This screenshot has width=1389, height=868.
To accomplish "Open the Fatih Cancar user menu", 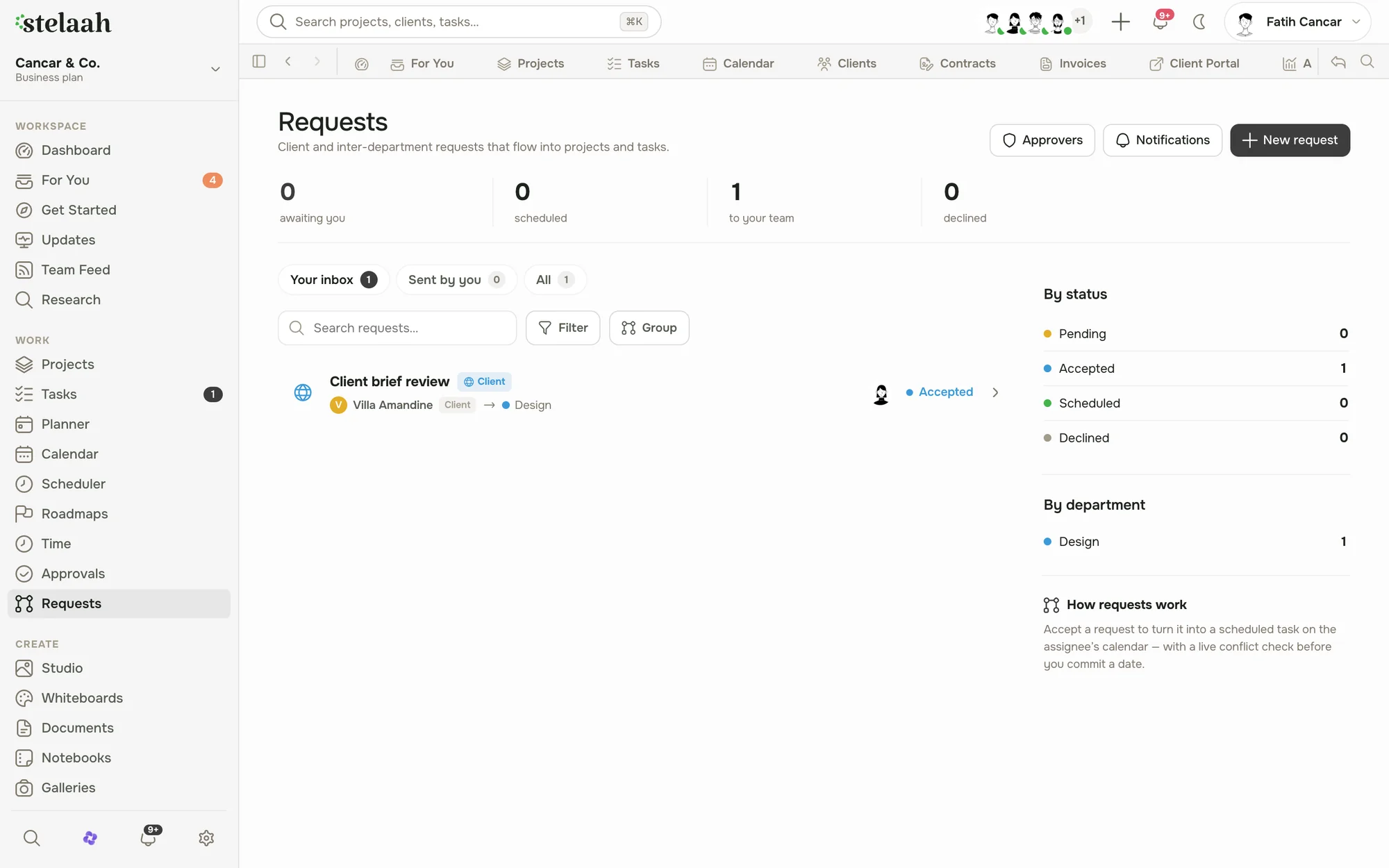I will click(x=1297, y=22).
